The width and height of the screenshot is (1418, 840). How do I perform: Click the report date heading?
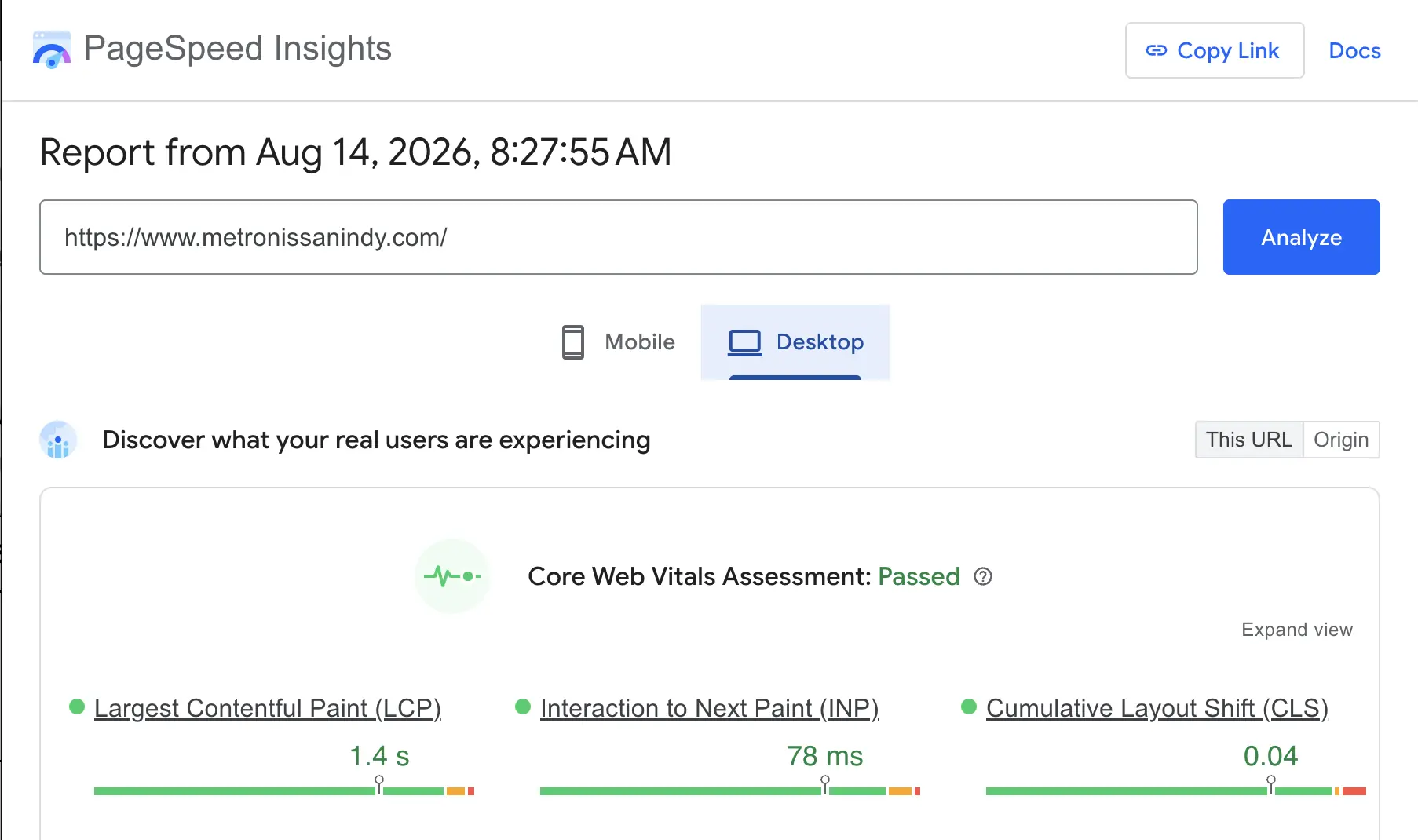click(356, 152)
